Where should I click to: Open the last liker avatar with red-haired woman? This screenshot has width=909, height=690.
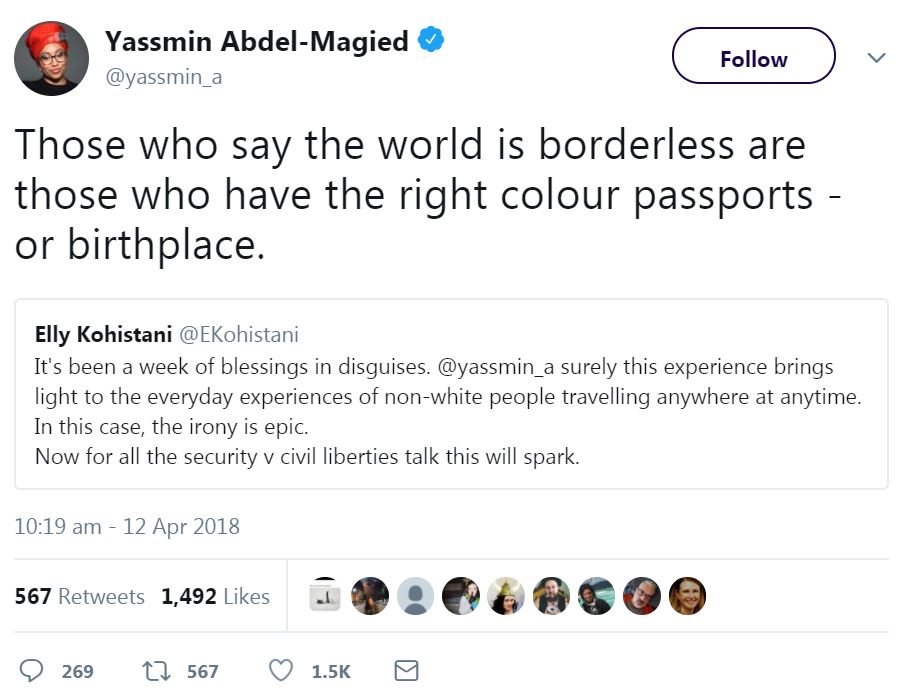[x=687, y=596]
